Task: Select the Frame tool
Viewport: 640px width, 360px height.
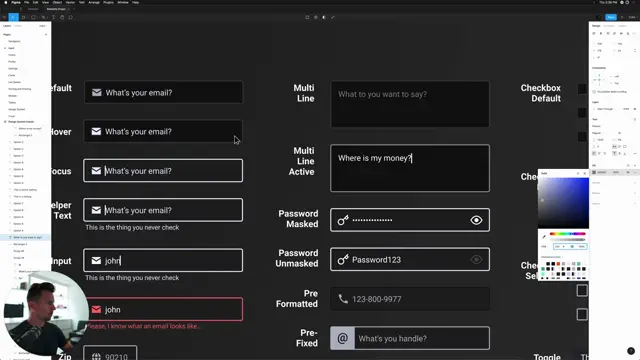Action: (x=23, y=18)
